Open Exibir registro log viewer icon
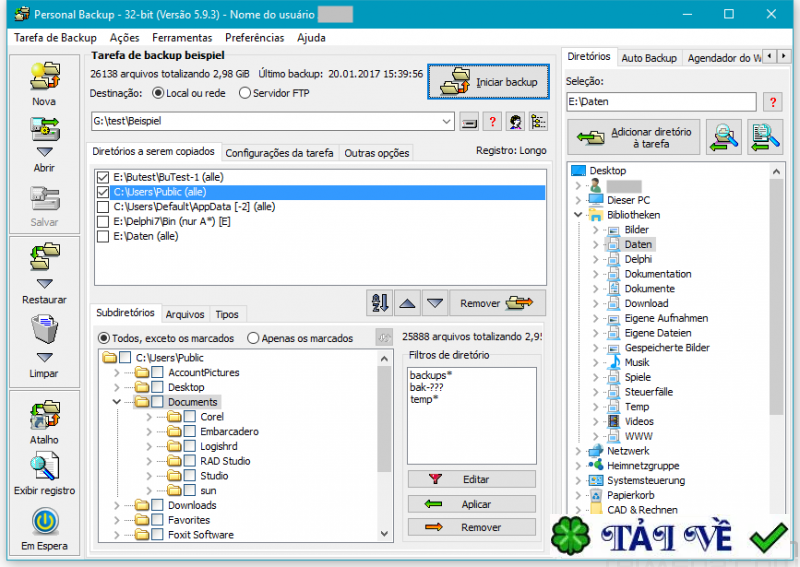 [44, 467]
